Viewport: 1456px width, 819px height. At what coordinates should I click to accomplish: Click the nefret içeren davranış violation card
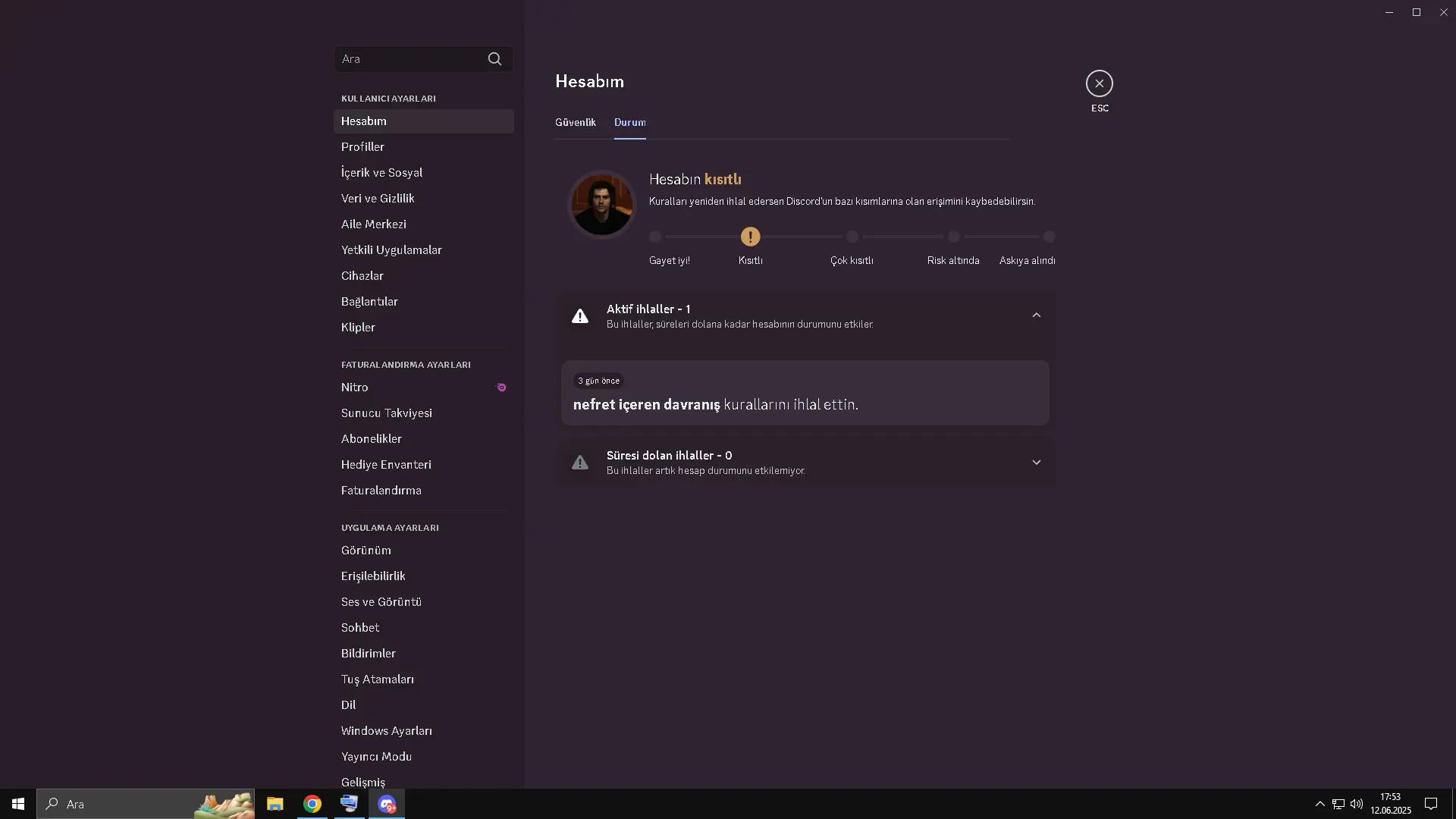coord(805,393)
